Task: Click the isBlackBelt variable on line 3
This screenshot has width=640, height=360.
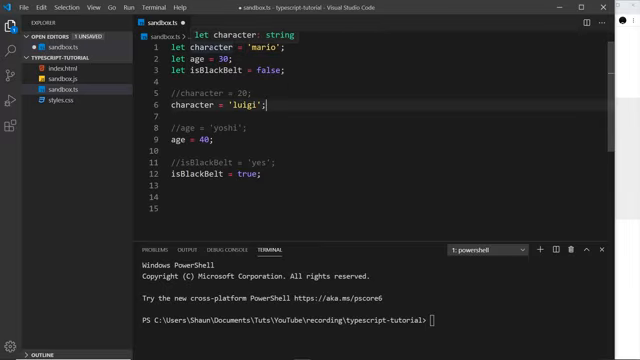Action: (216, 70)
